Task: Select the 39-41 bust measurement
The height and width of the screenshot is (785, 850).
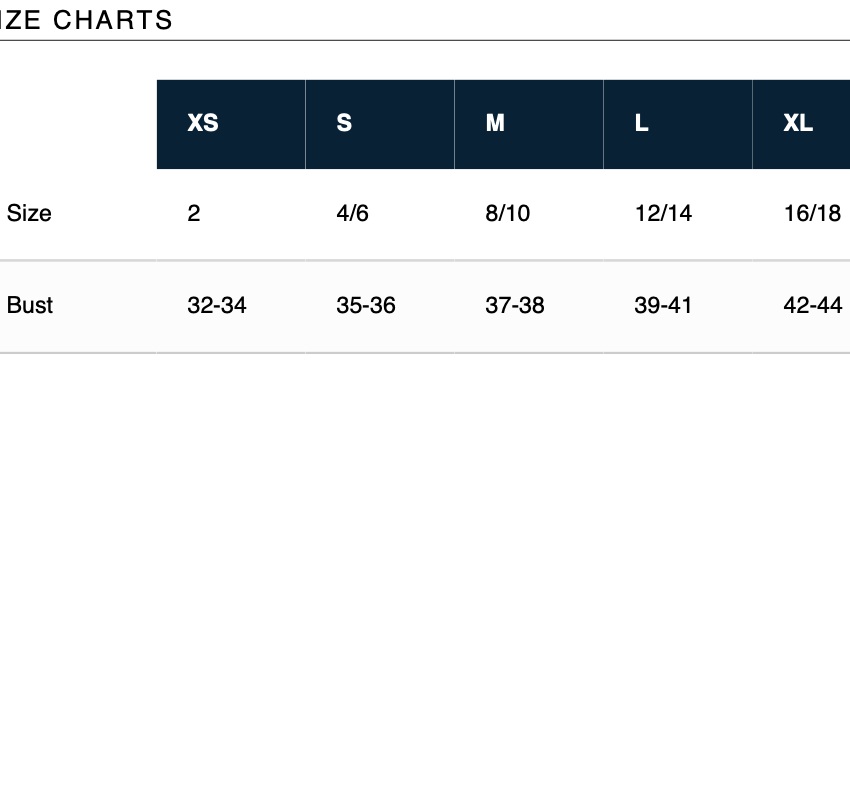Action: (663, 305)
